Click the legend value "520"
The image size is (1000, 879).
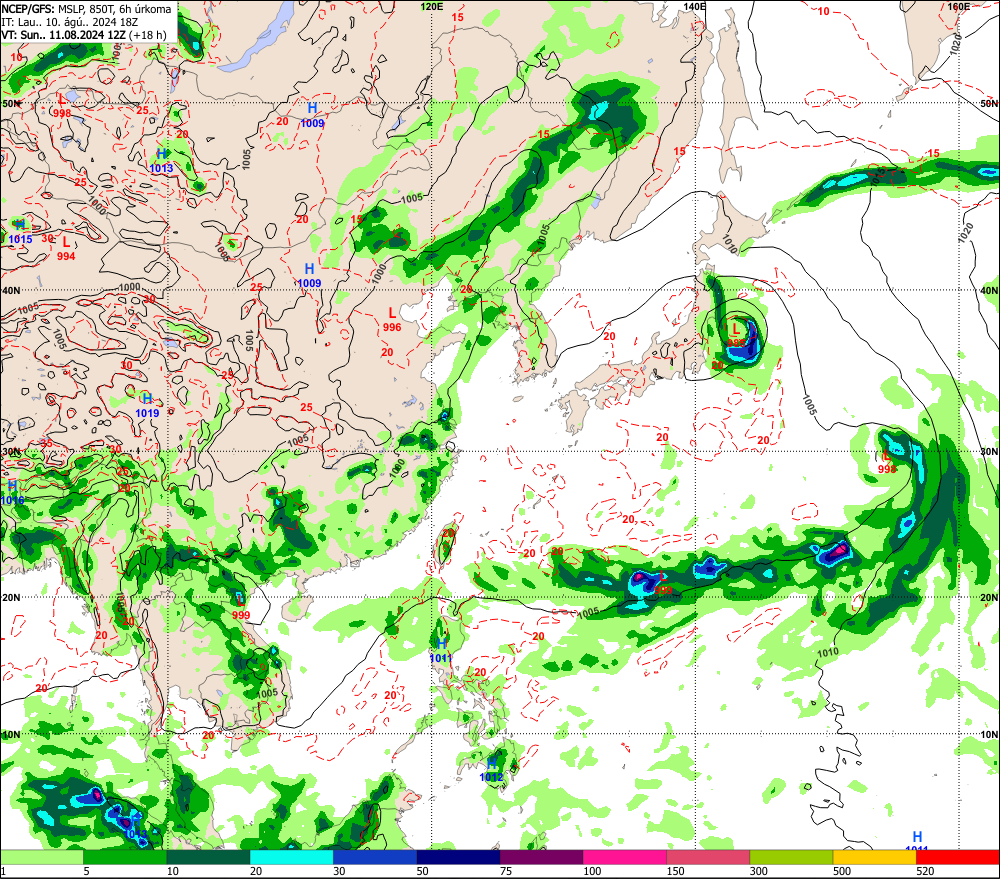(x=925, y=871)
